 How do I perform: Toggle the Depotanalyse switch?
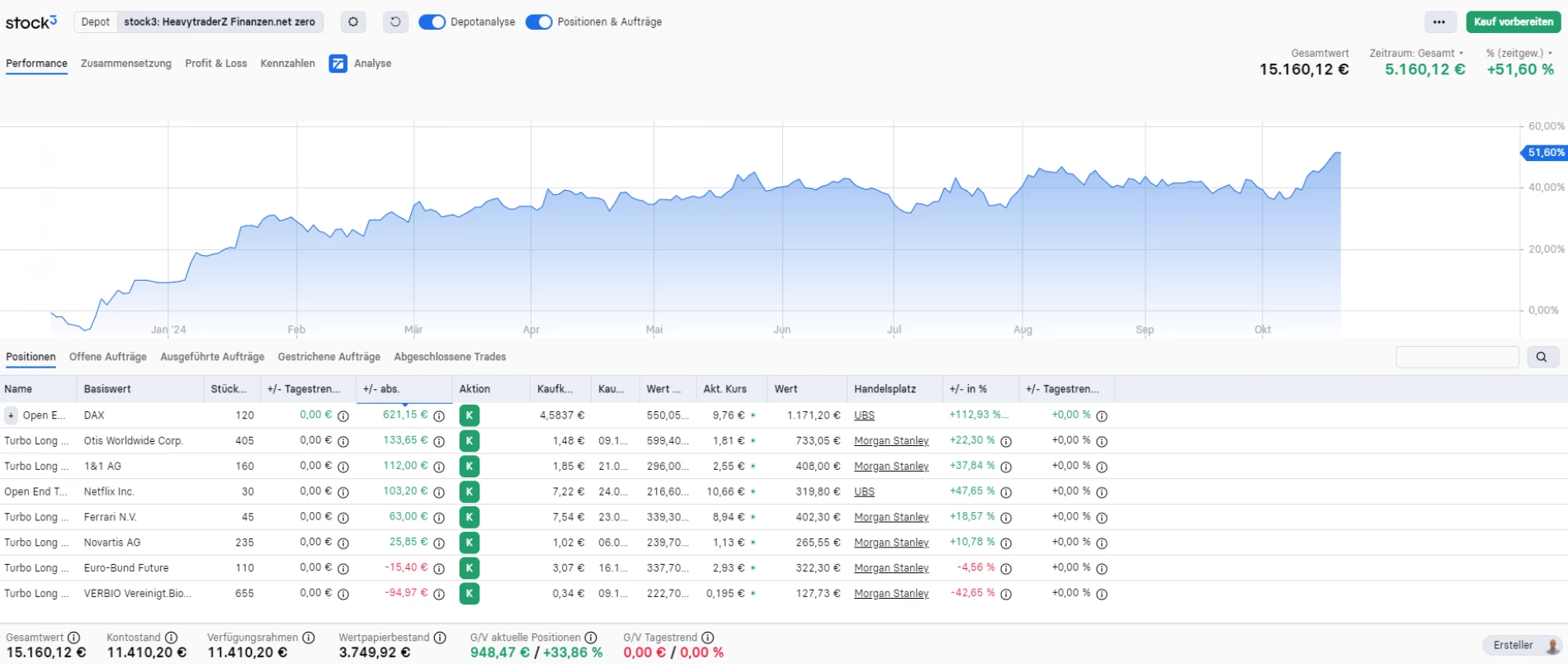432,22
